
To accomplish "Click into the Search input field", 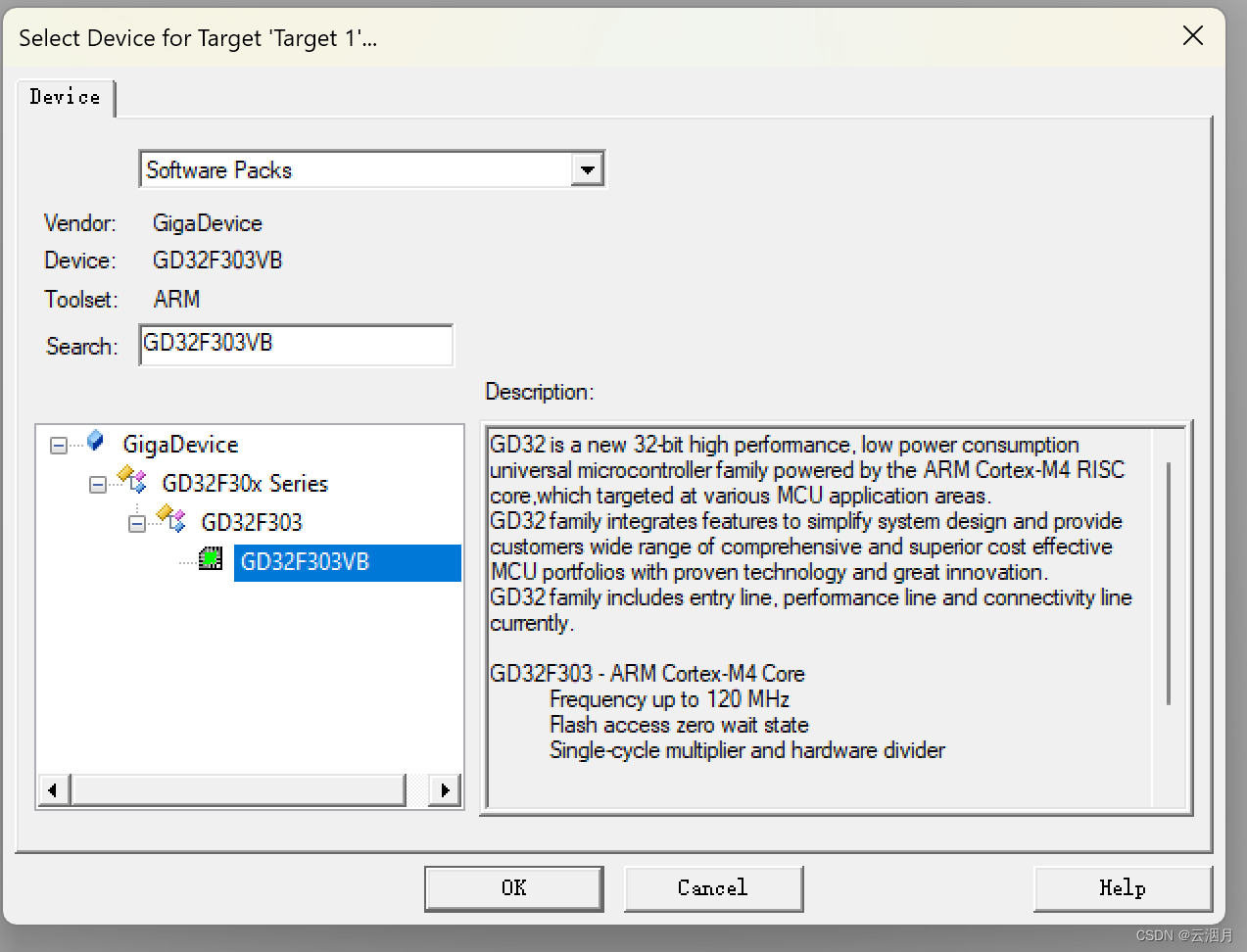I will 296,345.
